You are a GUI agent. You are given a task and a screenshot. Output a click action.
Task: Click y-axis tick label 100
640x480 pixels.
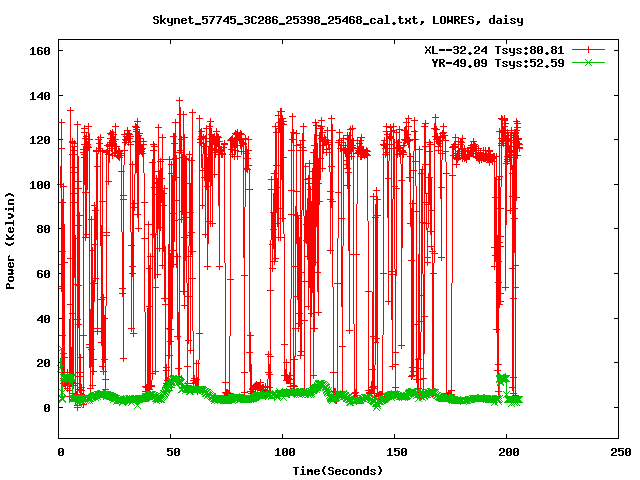click(x=40, y=185)
